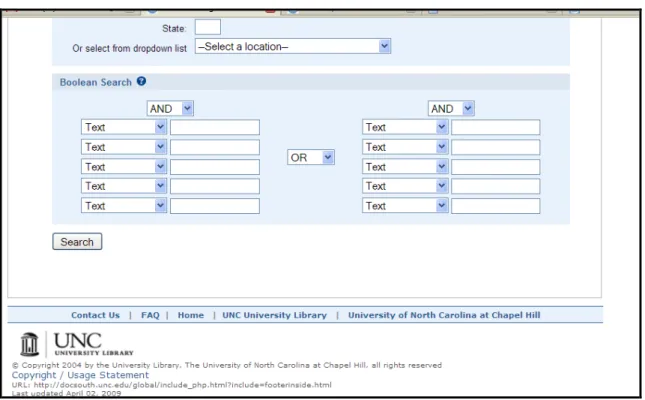645x400 pixels.
Task: Click fifth search term field, left group
Action: (x=215, y=206)
